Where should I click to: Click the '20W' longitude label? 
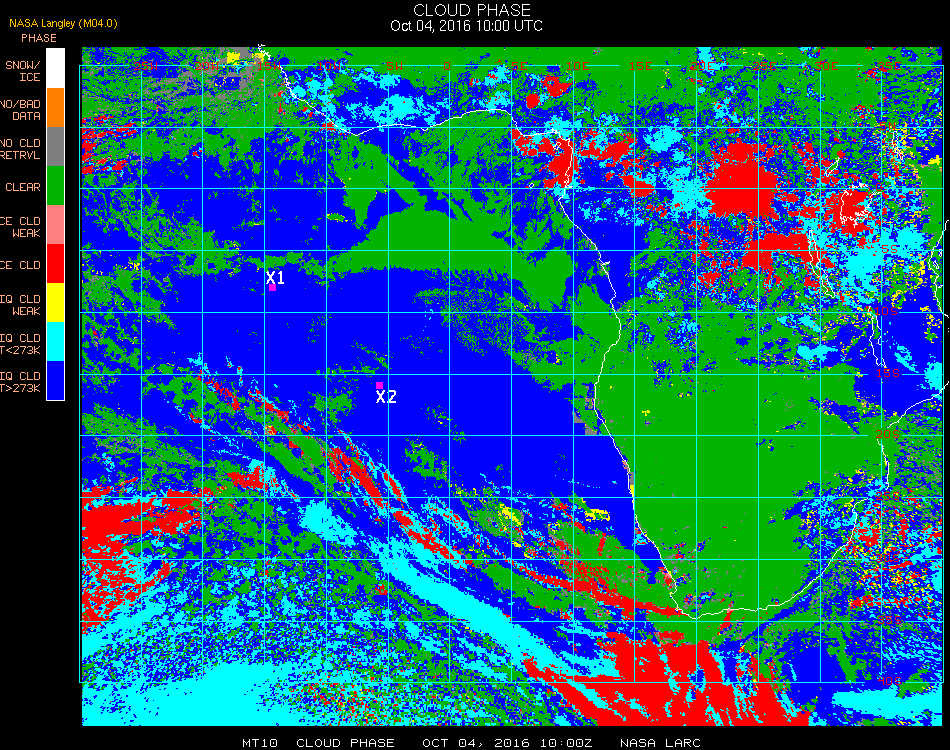coord(206,65)
